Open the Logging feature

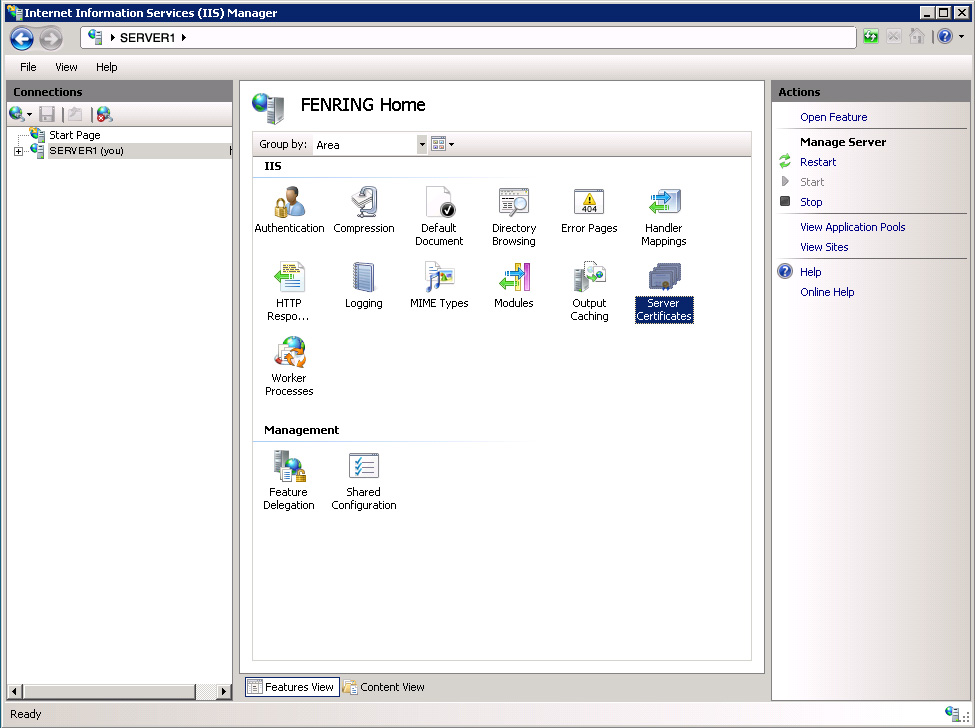pos(364,285)
